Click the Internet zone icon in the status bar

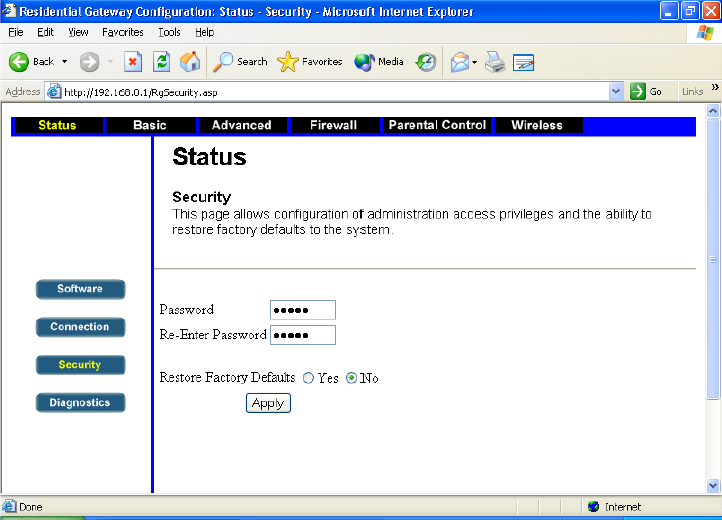[x=594, y=507]
